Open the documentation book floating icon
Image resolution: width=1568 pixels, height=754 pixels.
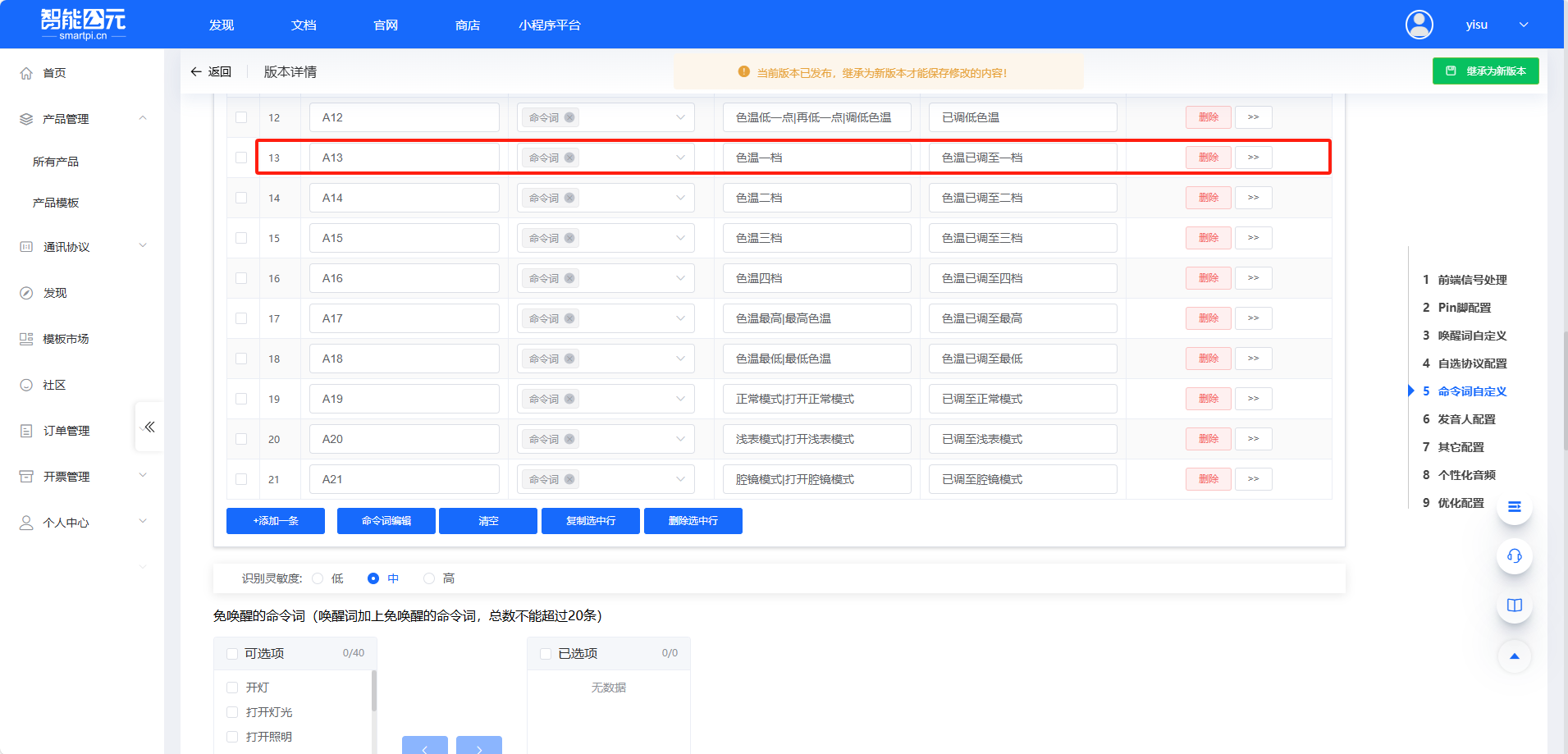point(1514,606)
